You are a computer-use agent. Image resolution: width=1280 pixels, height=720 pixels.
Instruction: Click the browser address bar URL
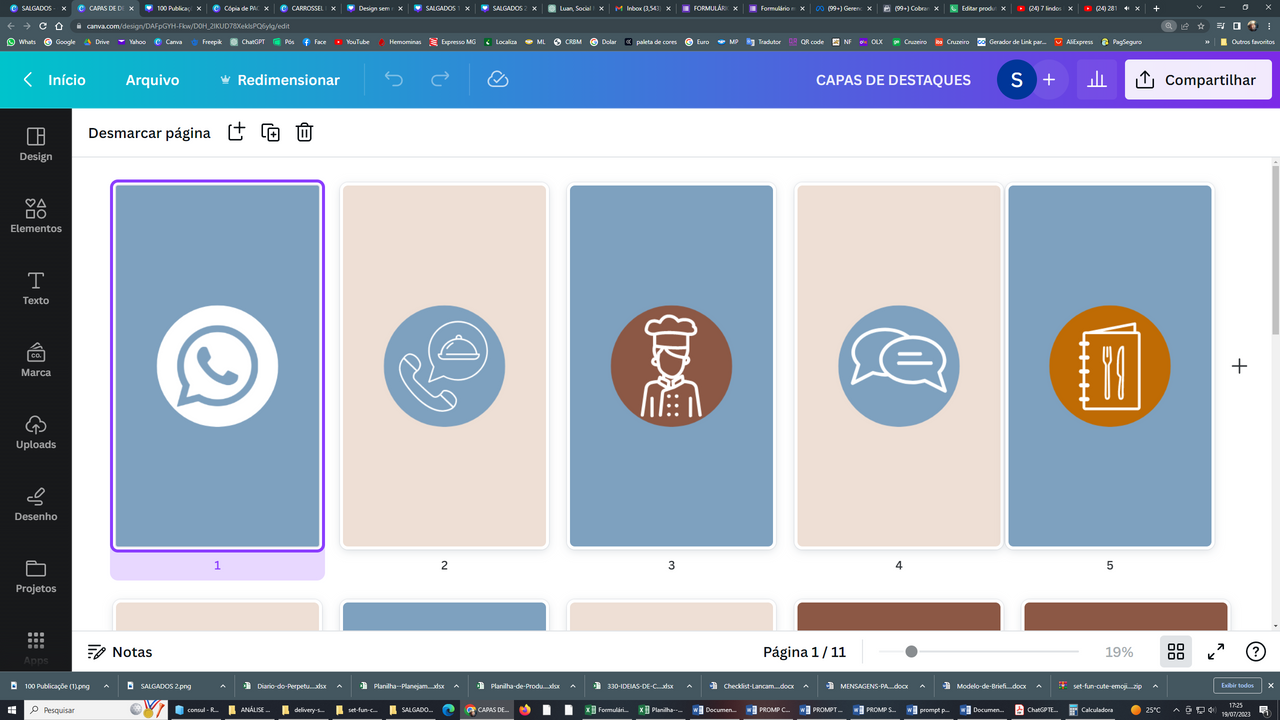pos(188,26)
